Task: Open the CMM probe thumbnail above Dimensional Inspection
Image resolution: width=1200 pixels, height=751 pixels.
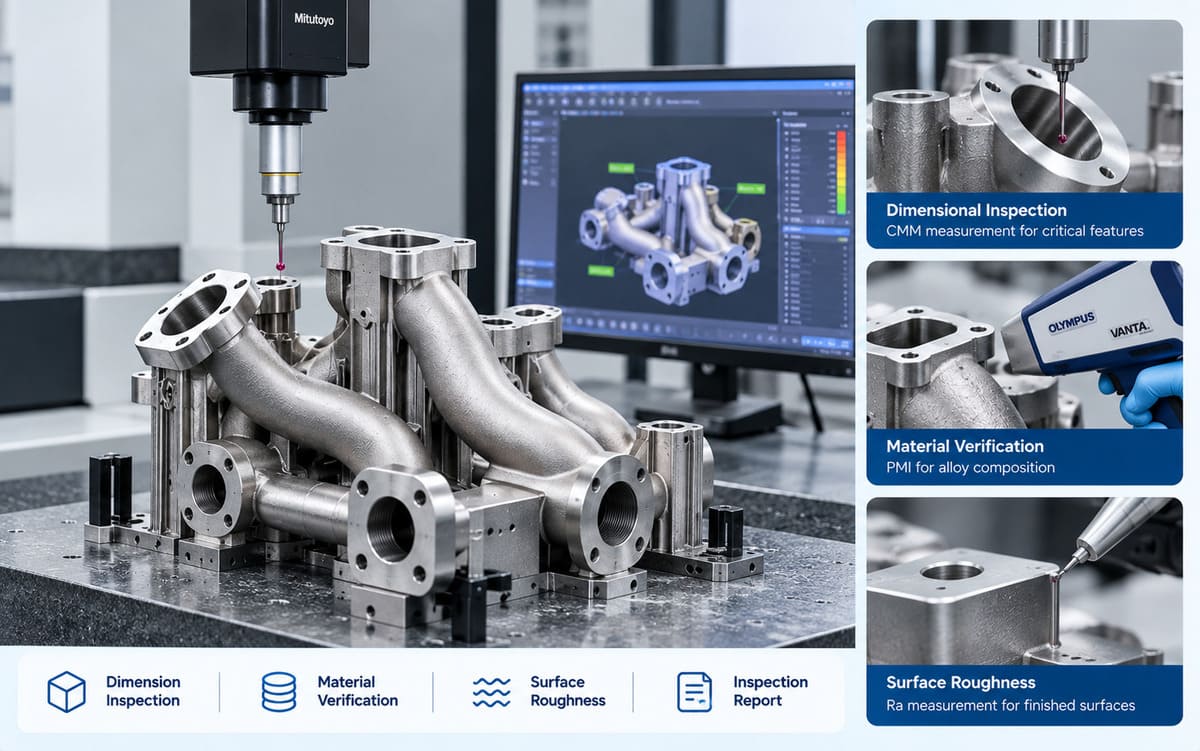Action: (1024, 106)
